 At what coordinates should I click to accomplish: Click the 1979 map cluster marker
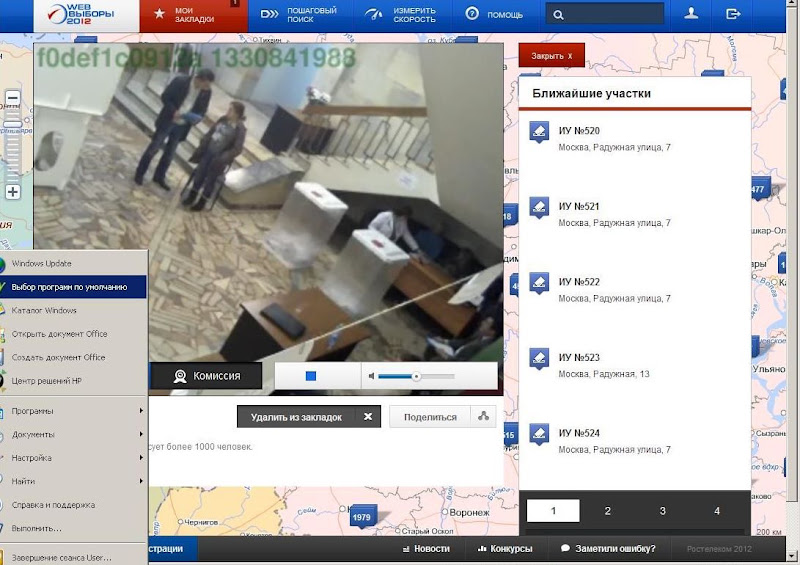point(362,517)
